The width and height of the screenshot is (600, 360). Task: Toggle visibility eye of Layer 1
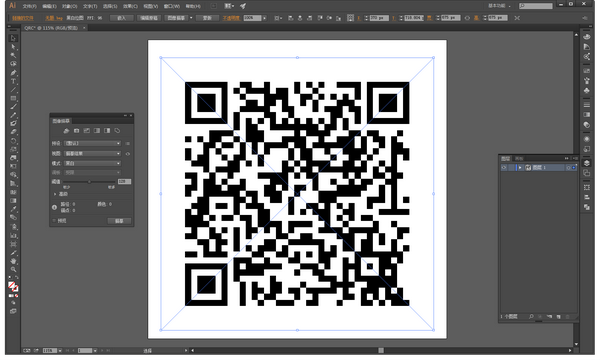pyautogui.click(x=504, y=168)
